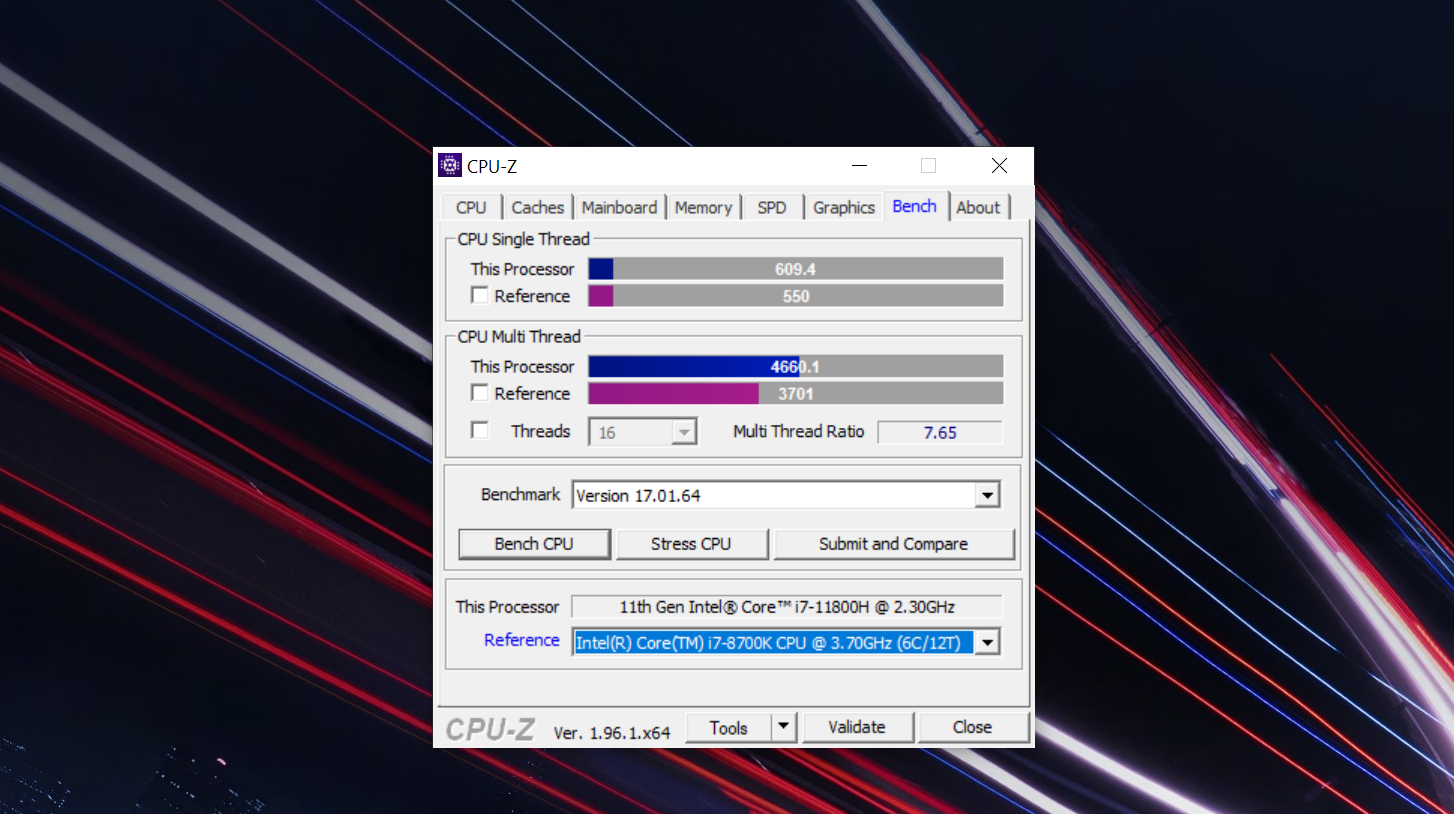Viewport: 1454px width, 814px height.
Task: Click the Multi Thread Ratio label
Action: (798, 431)
